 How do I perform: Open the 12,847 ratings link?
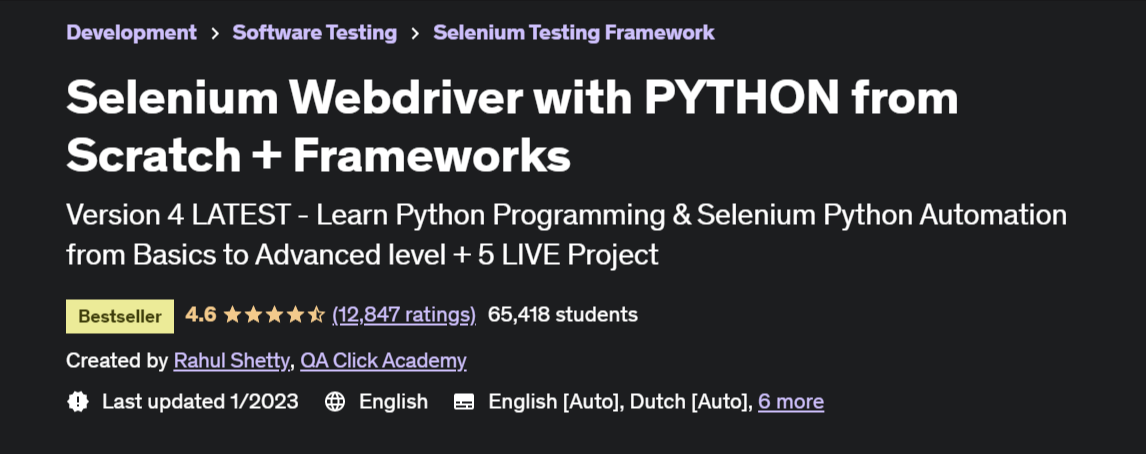point(403,315)
